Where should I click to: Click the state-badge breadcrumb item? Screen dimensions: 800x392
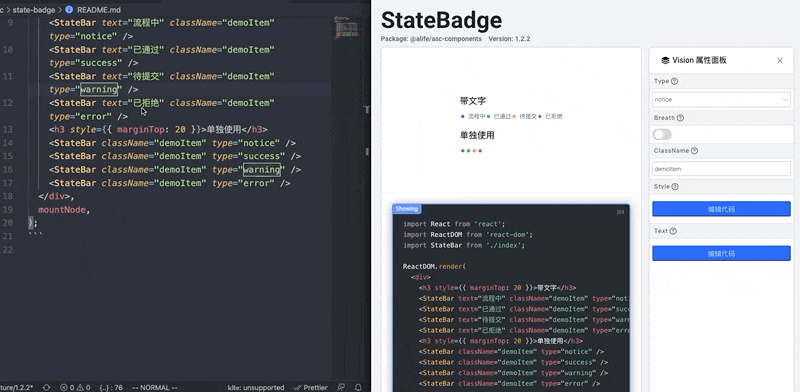[x=34, y=10]
